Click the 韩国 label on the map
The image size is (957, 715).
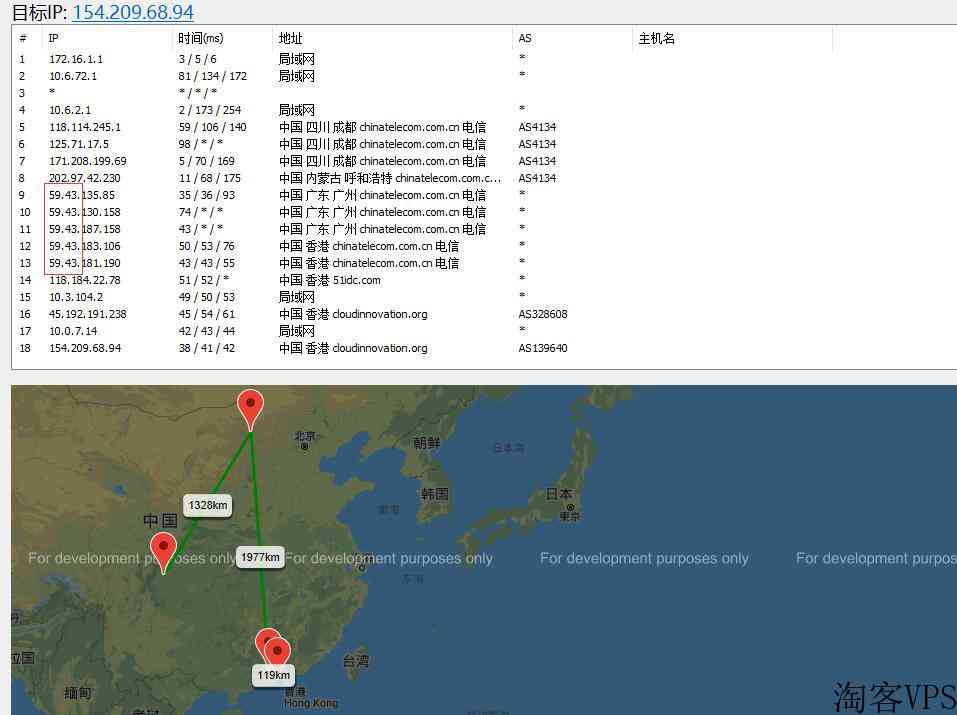coord(435,493)
